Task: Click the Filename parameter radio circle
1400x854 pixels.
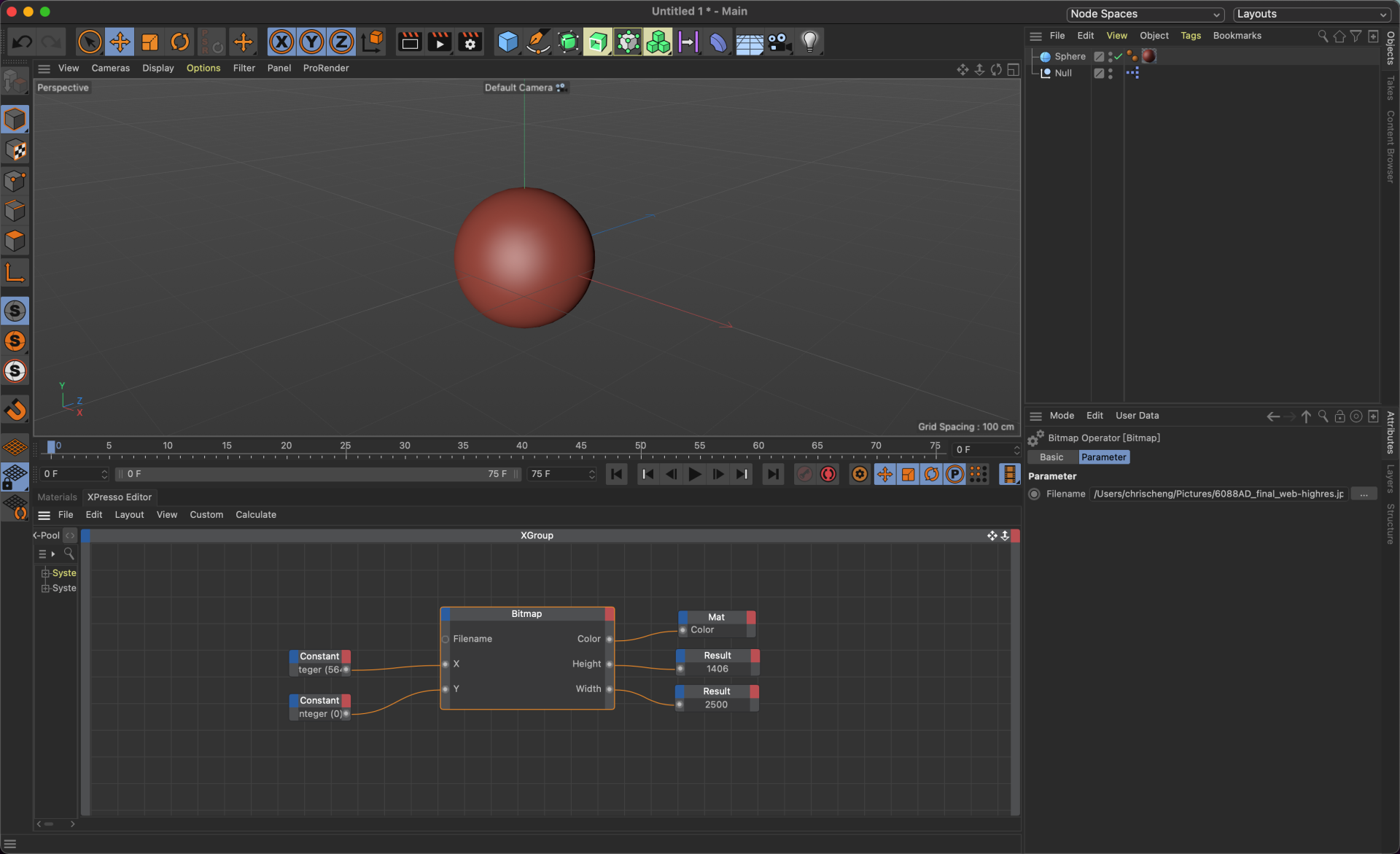Action: pos(1034,494)
